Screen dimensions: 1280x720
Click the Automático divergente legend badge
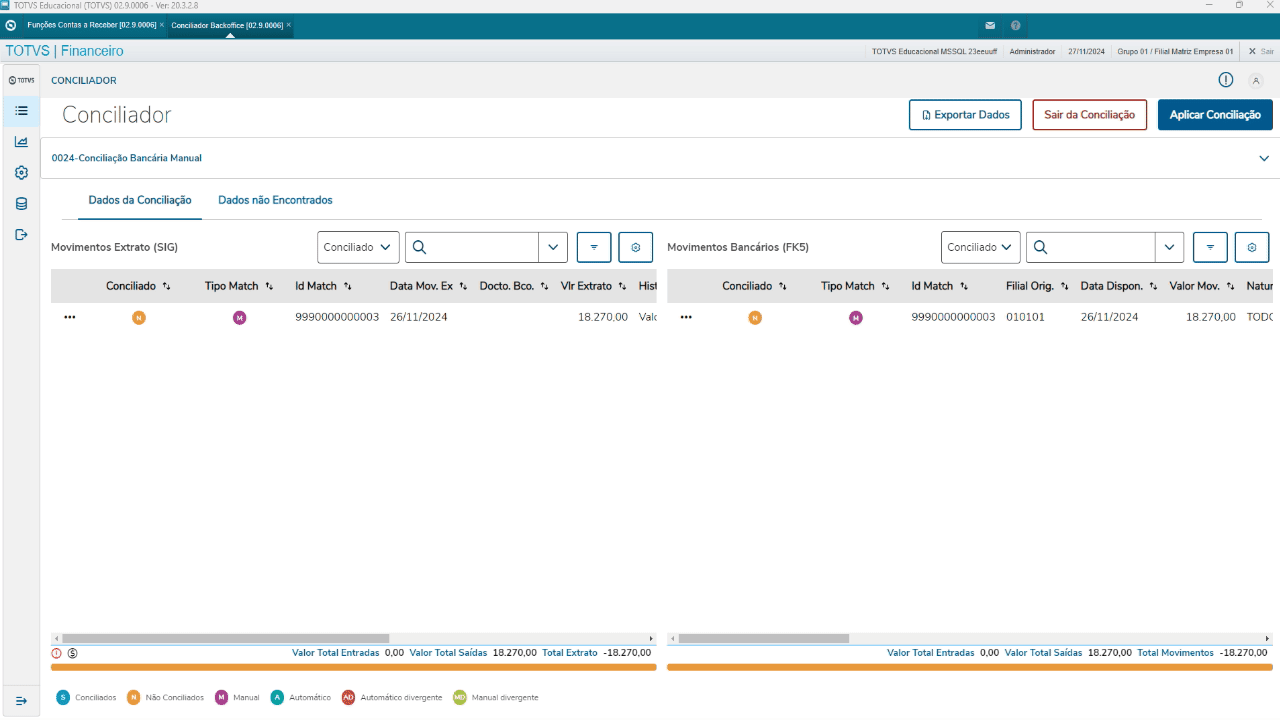click(x=348, y=697)
